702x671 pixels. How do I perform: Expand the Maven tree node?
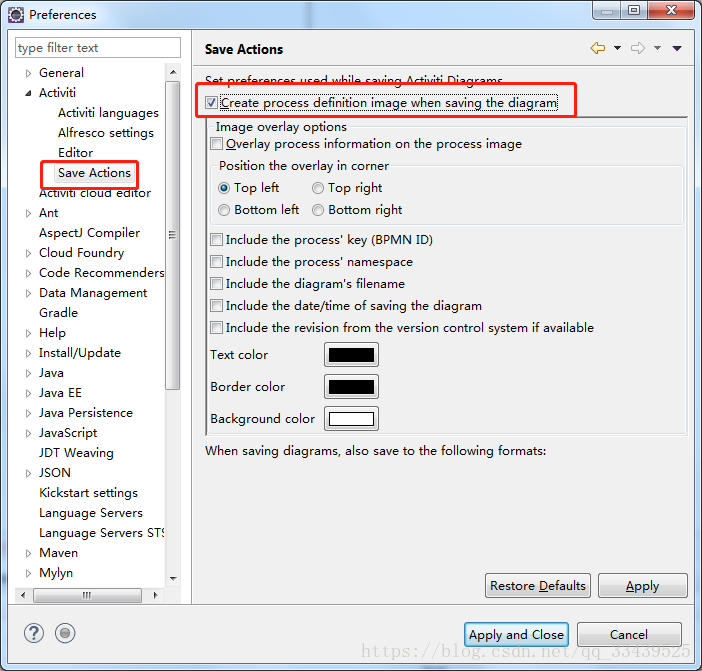tap(28, 553)
